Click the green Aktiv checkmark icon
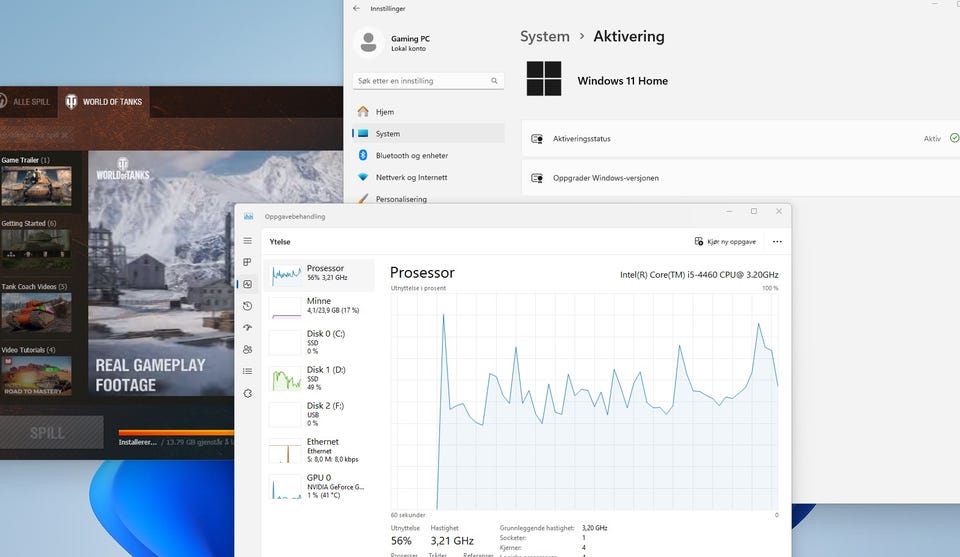 pos(954,138)
